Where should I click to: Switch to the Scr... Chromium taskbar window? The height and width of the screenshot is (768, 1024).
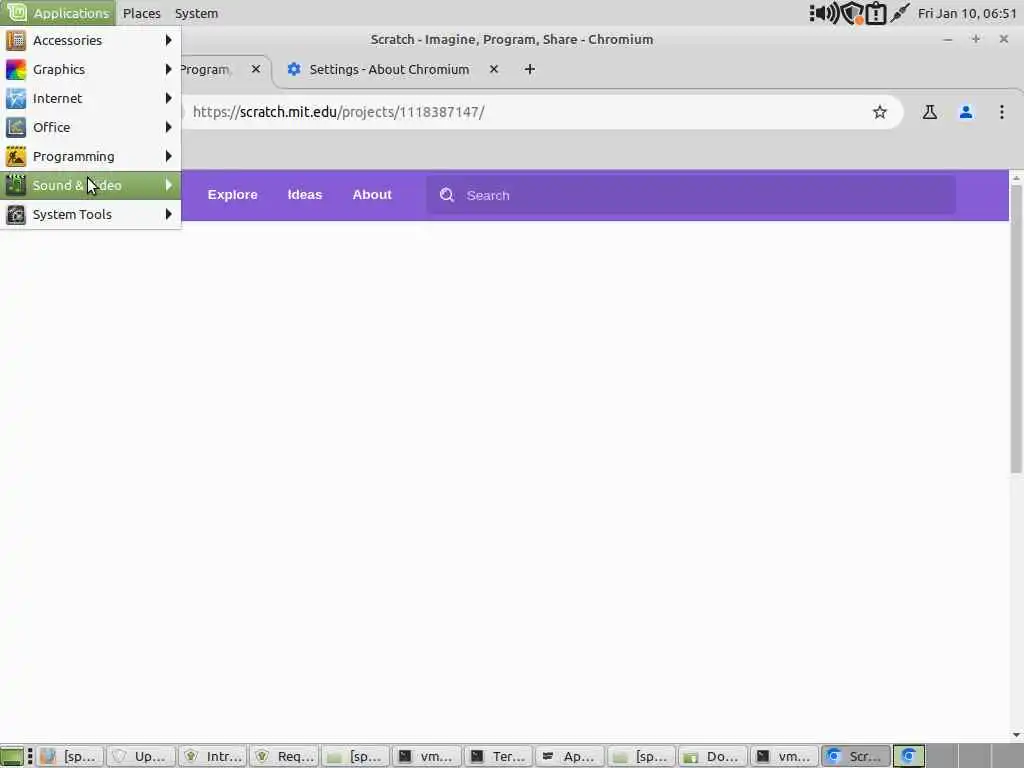pyautogui.click(x=856, y=756)
